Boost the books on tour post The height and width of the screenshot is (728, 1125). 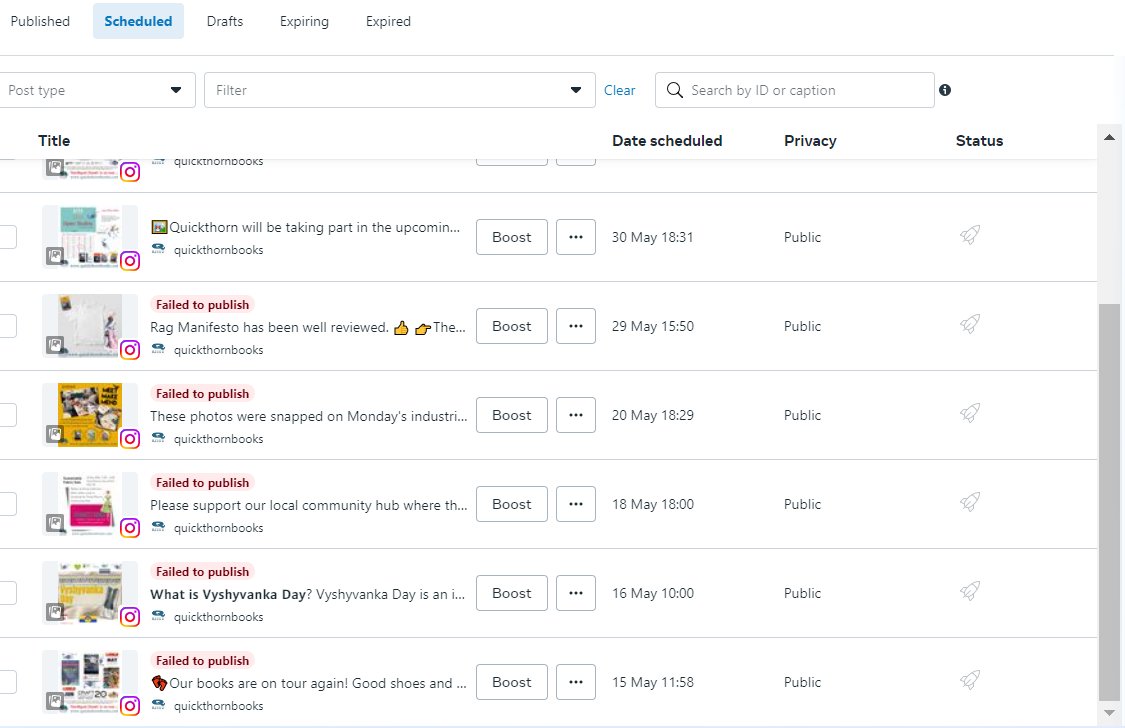point(512,681)
